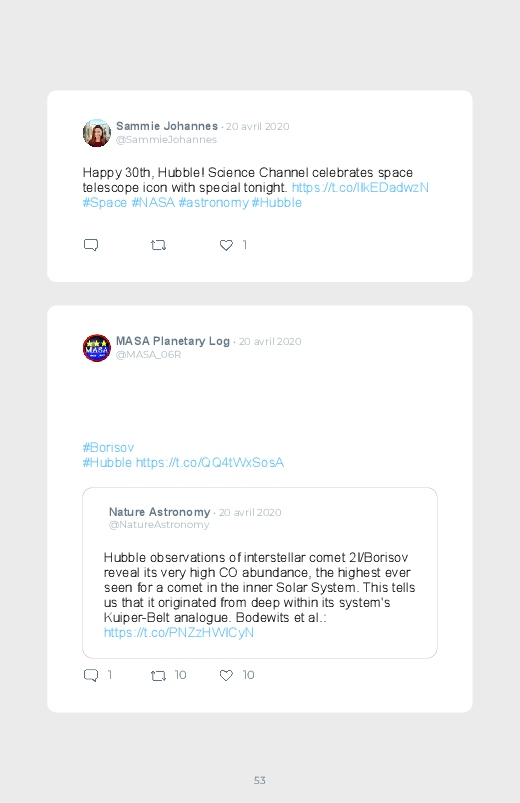Open link t.co/IlkEDadwzN
The height and width of the screenshot is (803, 520).
(x=360, y=187)
